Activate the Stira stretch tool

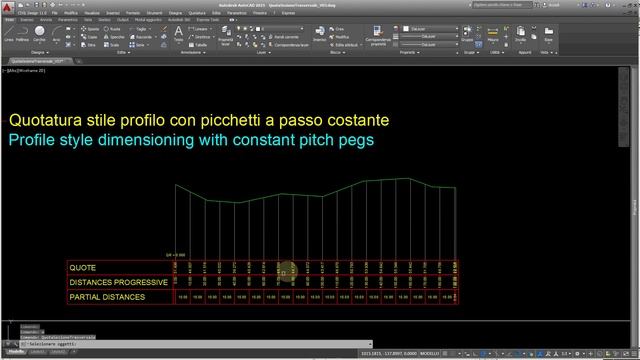point(88,45)
